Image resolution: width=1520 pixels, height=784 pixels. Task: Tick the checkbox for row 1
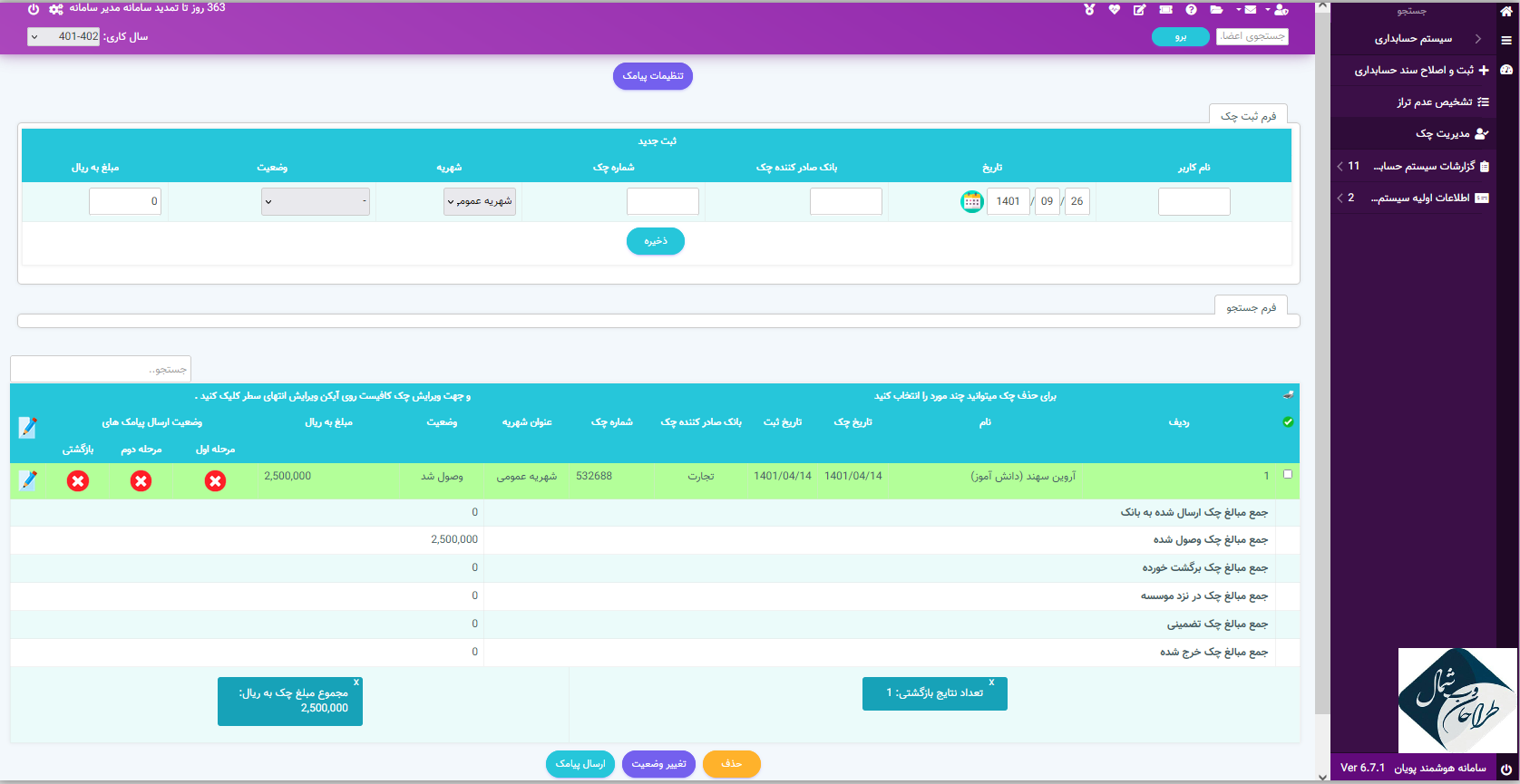(1288, 474)
